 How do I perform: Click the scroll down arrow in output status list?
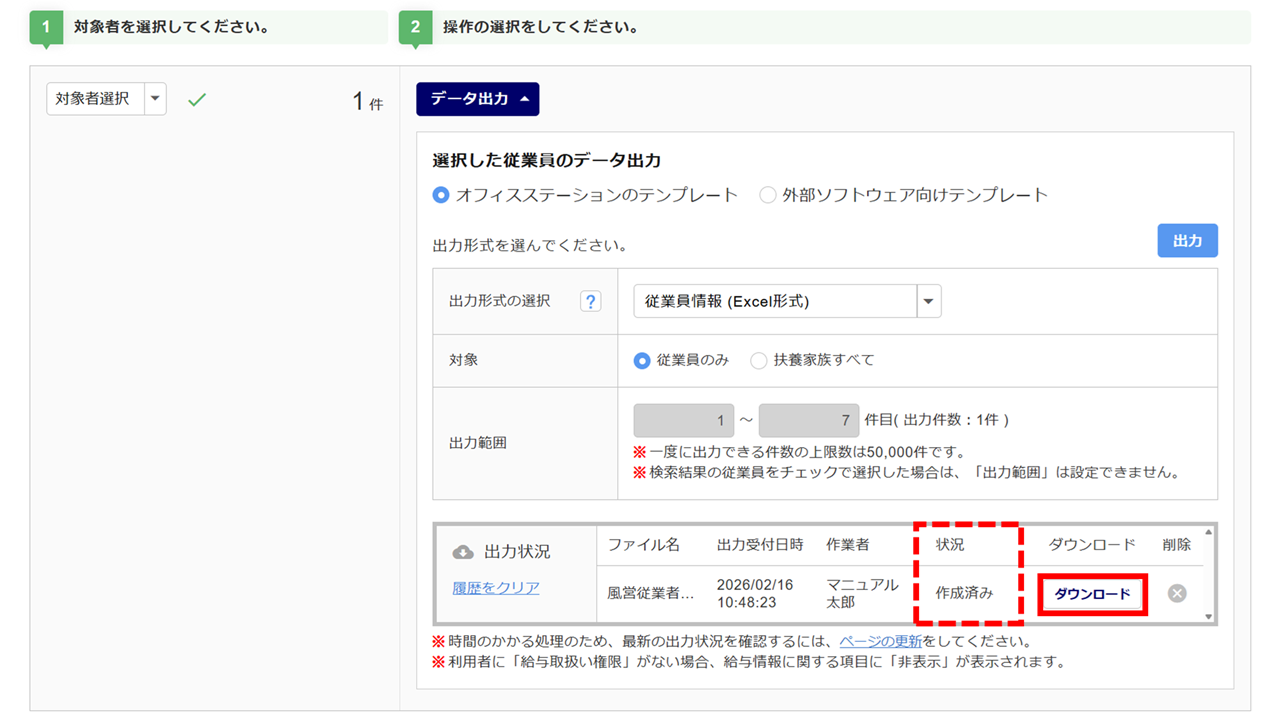pyautogui.click(x=1209, y=617)
